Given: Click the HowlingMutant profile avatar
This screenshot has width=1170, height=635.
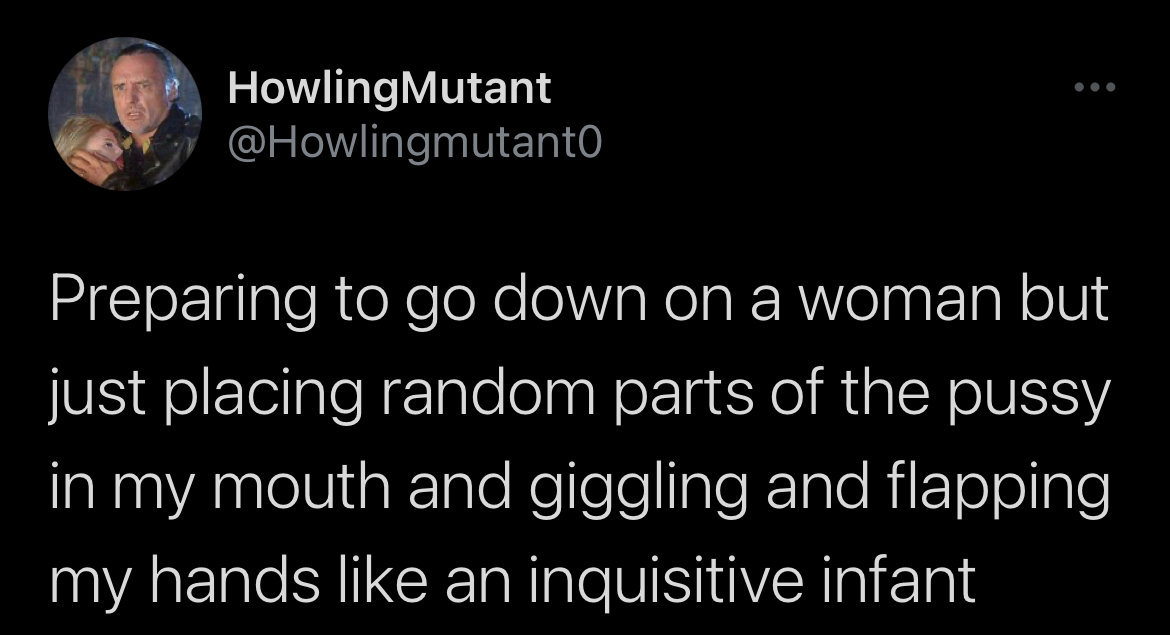Looking at the screenshot, I should pyautogui.click(x=125, y=113).
